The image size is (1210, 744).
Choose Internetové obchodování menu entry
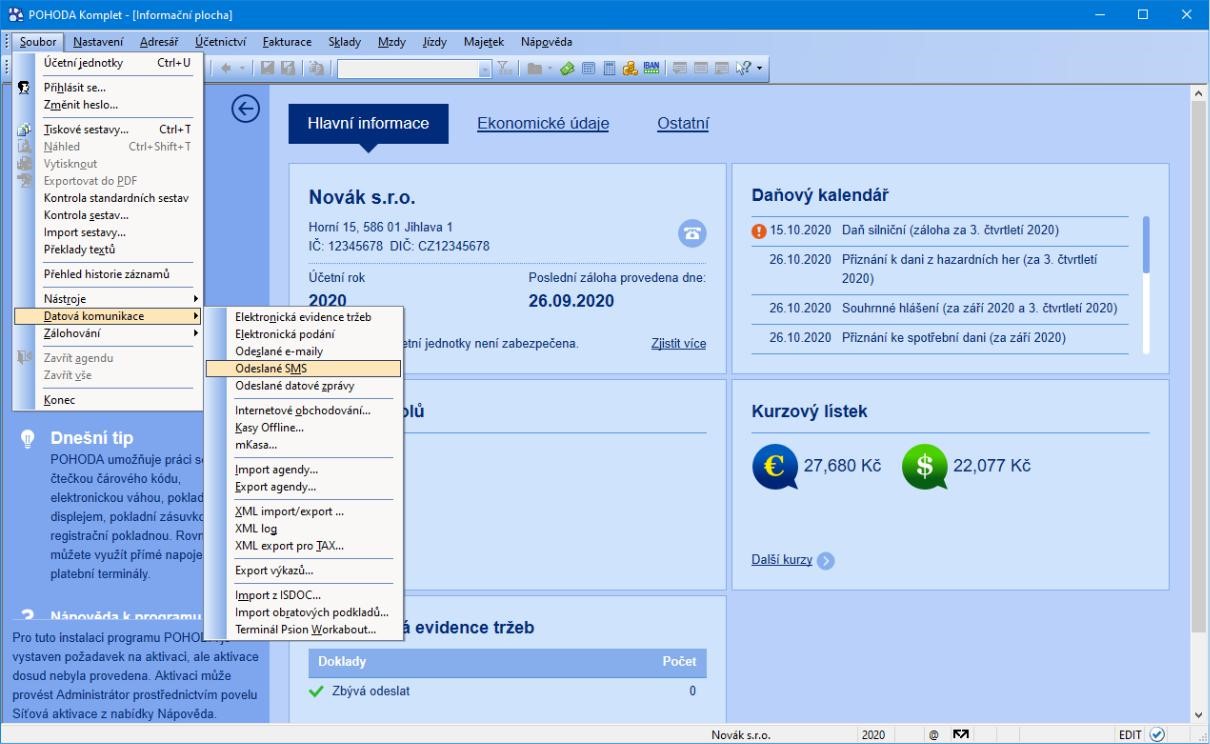coord(303,410)
